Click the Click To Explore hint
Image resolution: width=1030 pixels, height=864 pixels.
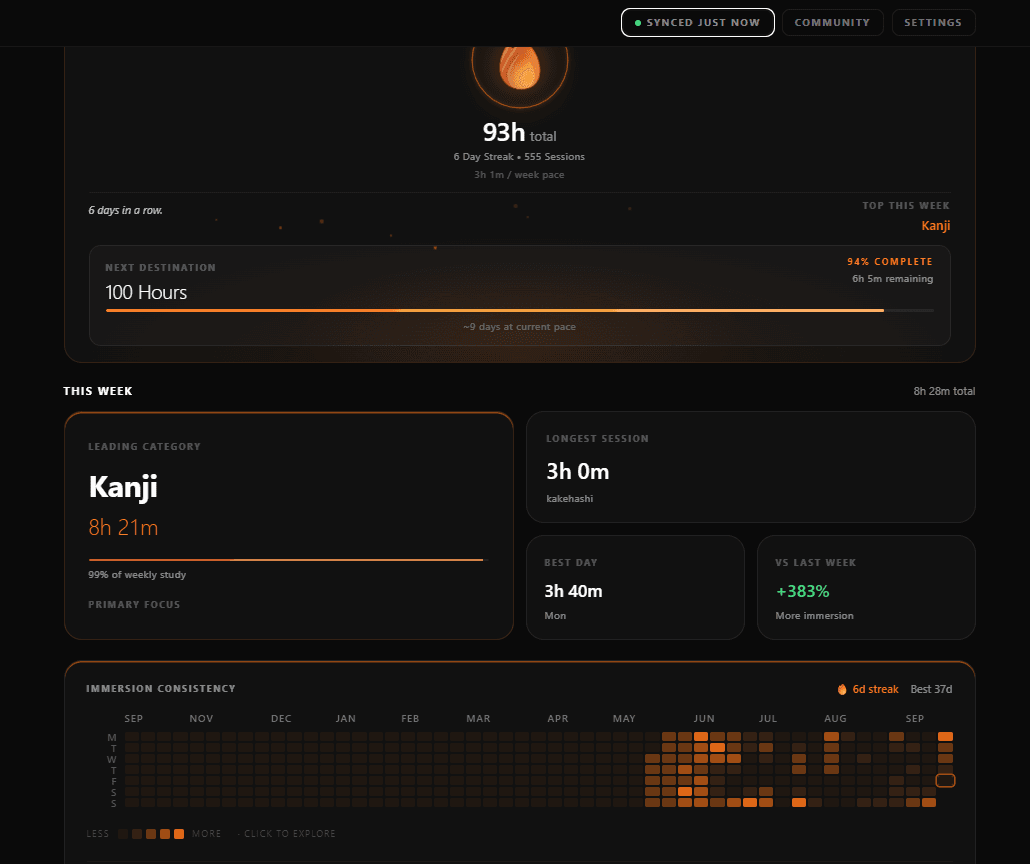290,834
